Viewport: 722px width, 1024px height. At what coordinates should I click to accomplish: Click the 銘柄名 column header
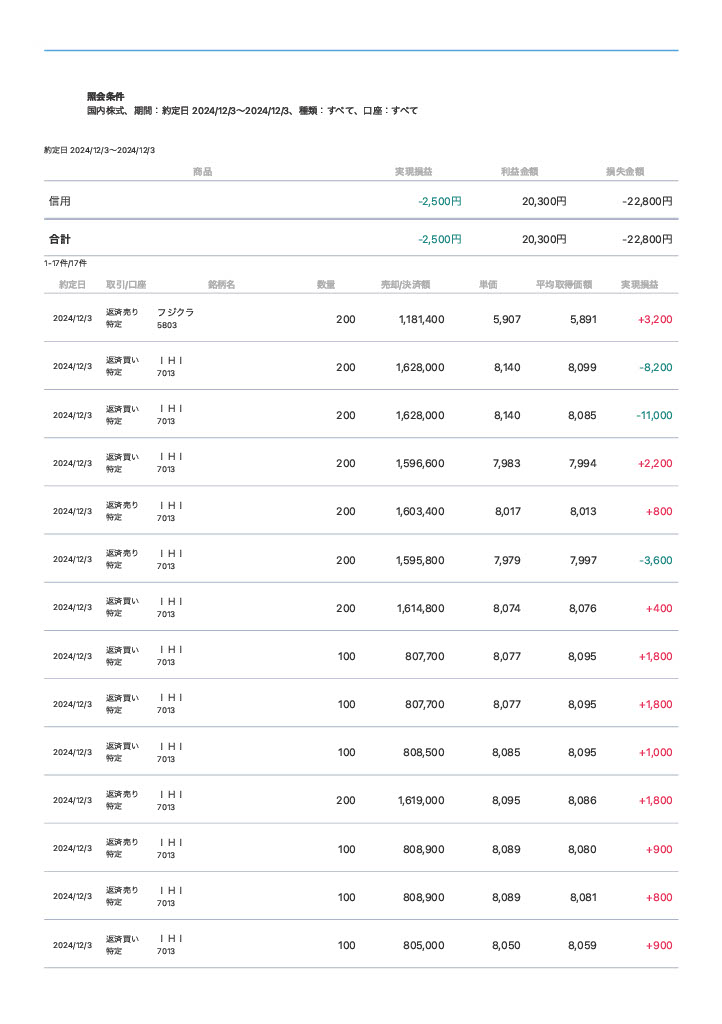click(x=221, y=285)
